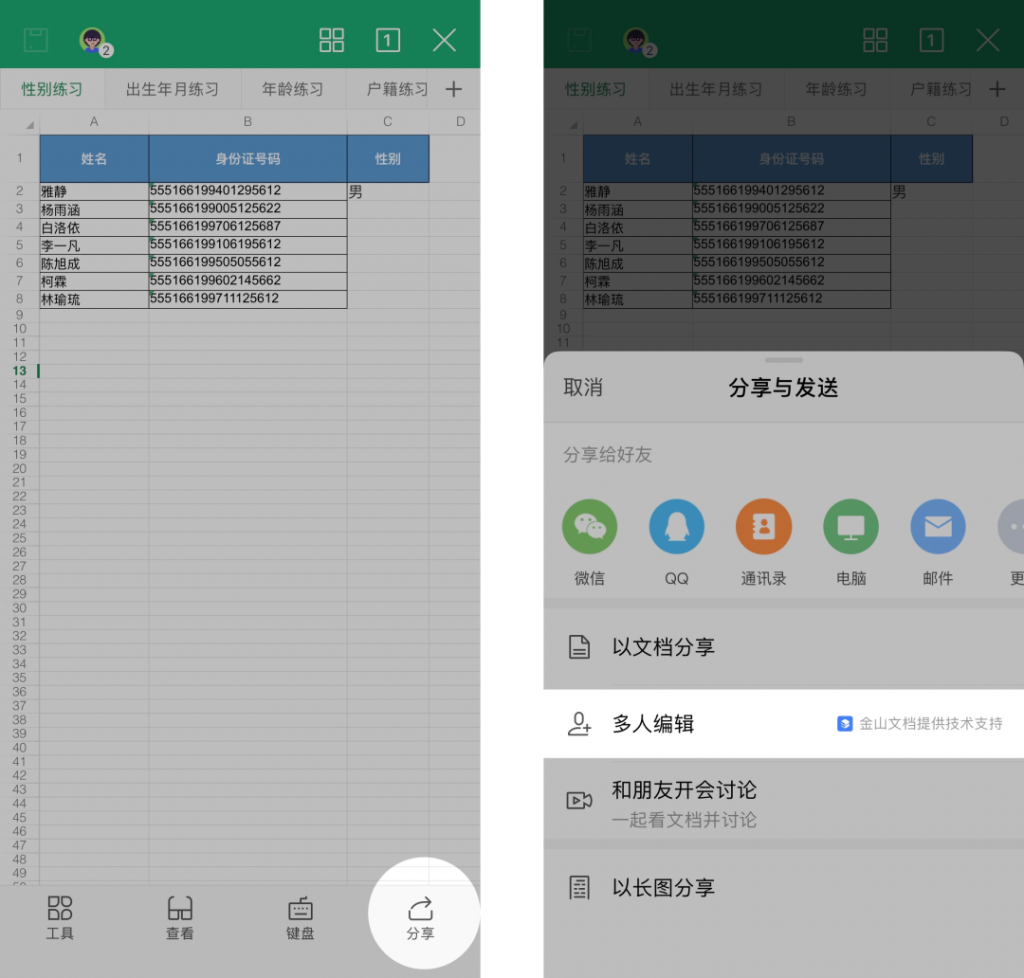Select the row 1 header on the left screen
The height and width of the screenshot is (978, 1024).
[20, 158]
